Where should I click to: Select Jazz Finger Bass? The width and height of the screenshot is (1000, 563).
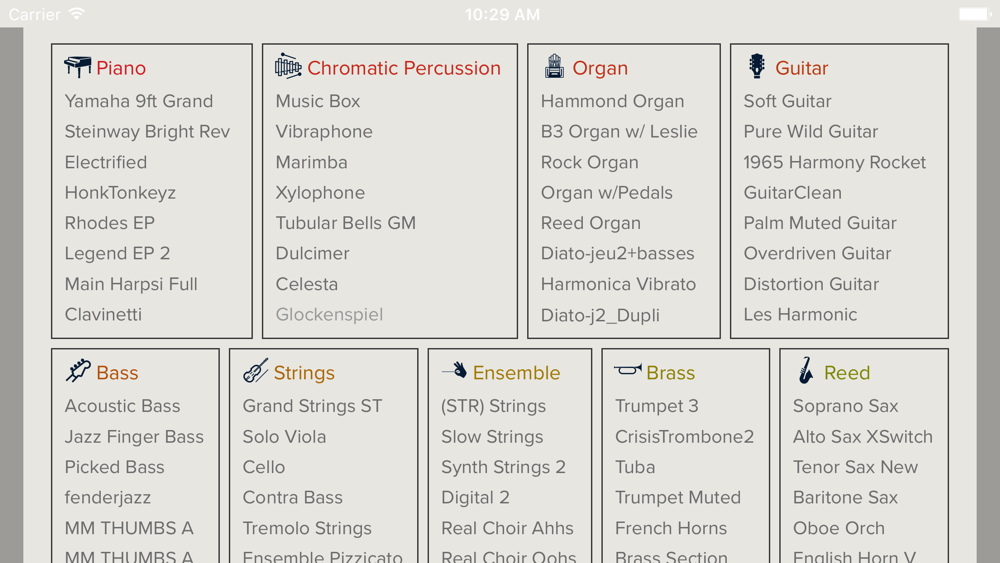134,437
